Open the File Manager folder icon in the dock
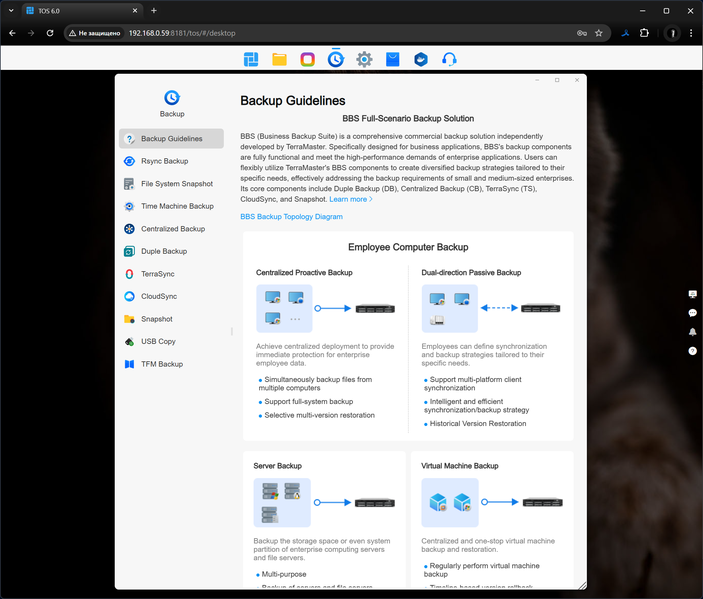Viewport: 703px width, 599px height. pos(279,59)
